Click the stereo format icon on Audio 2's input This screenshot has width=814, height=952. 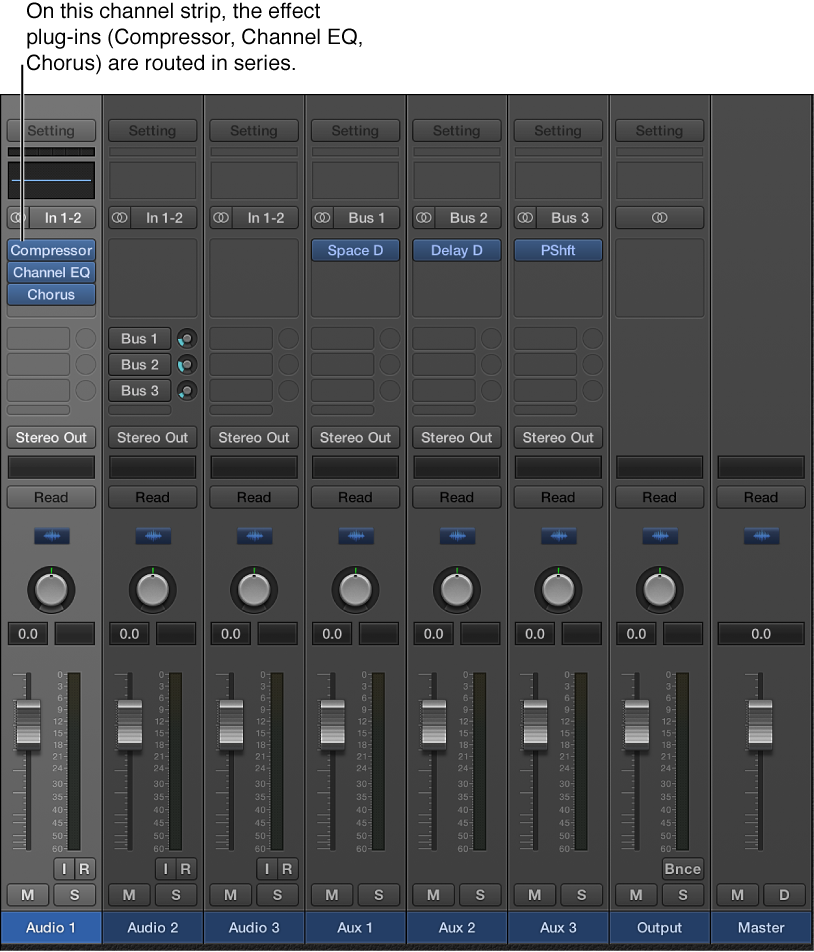tap(119, 218)
